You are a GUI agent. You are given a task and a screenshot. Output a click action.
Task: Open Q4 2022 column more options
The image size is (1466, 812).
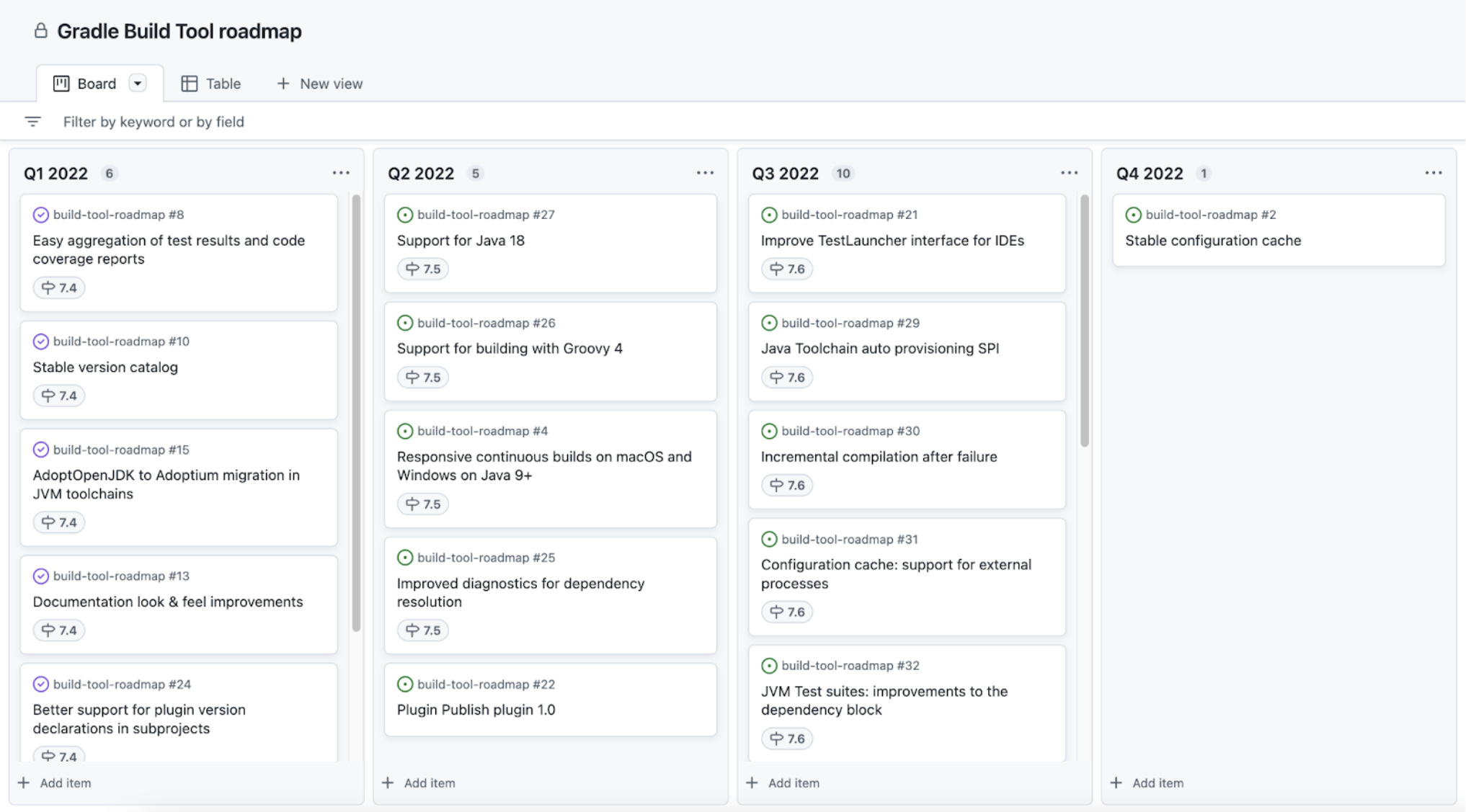1433,173
